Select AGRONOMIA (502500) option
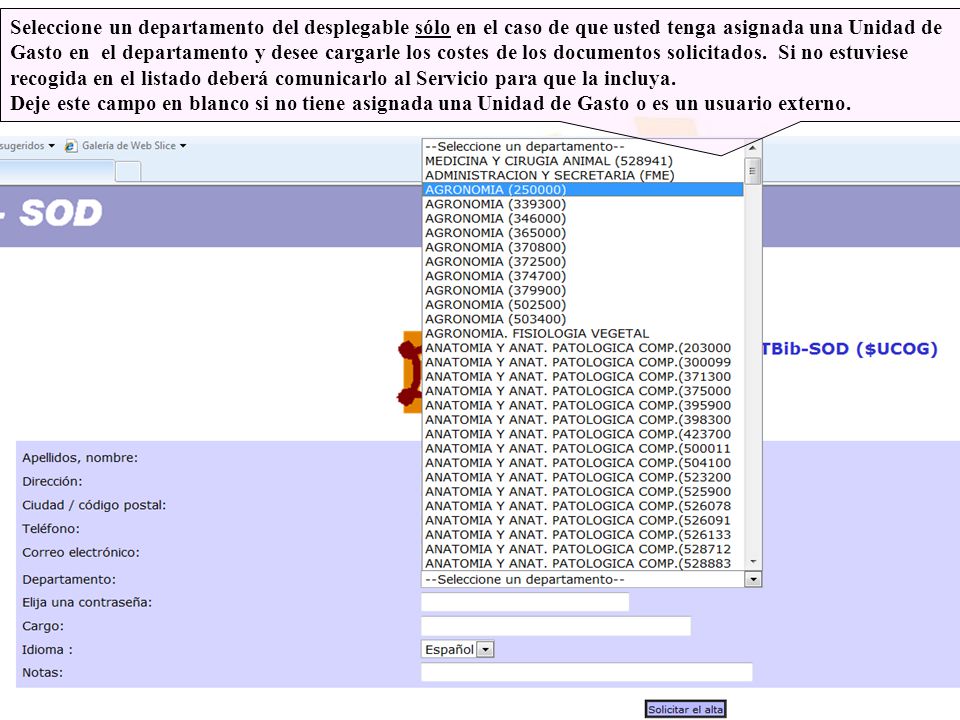This screenshot has width=960, height=720. click(x=583, y=305)
